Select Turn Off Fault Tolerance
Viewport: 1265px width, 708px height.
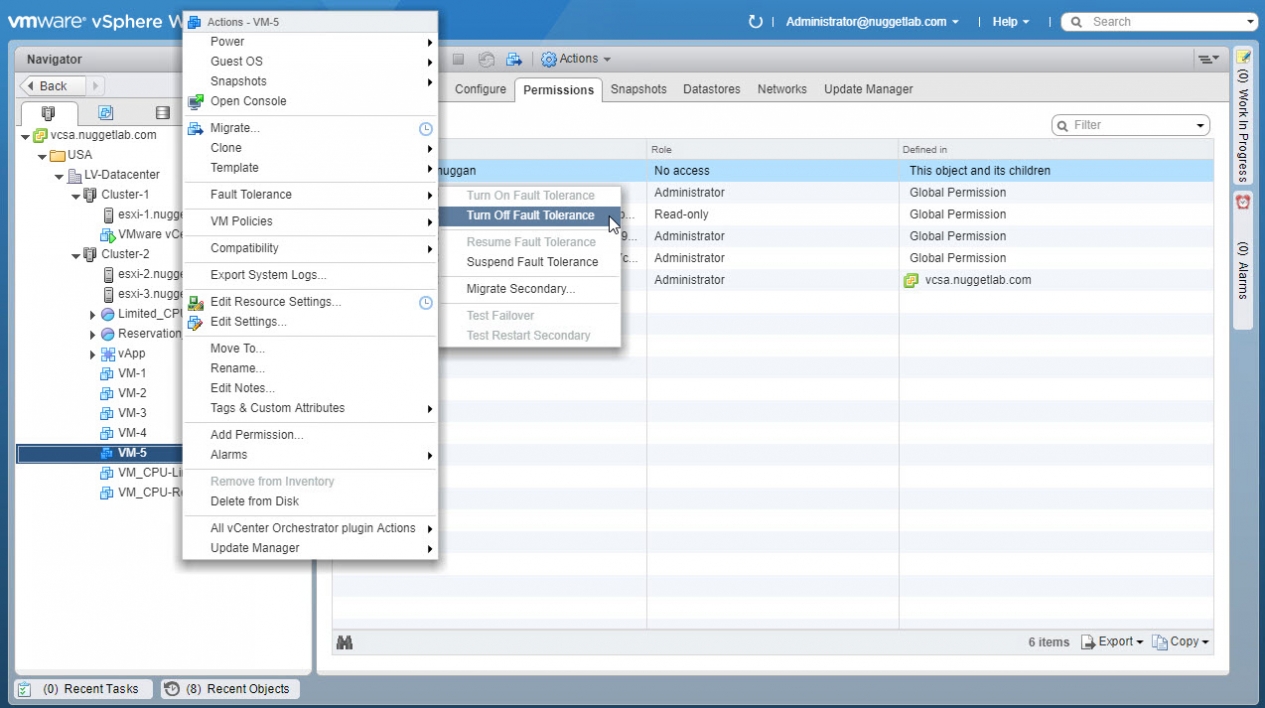(x=530, y=216)
